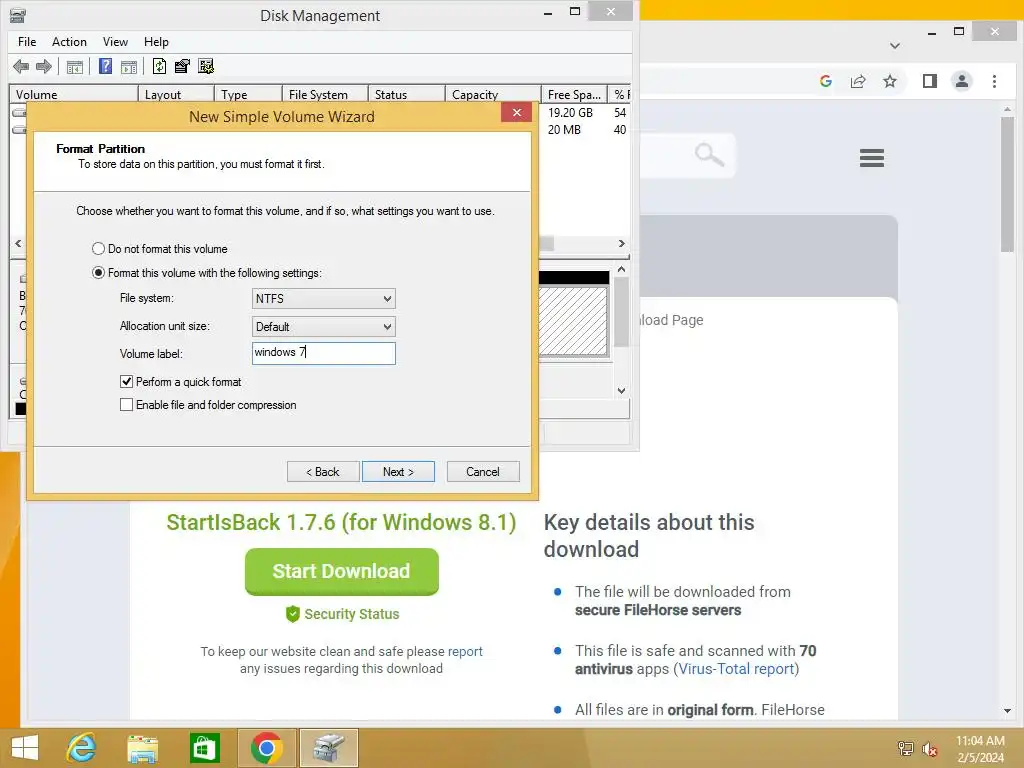
Task: Toggle Chrome side panel icon
Action: pos(929,81)
